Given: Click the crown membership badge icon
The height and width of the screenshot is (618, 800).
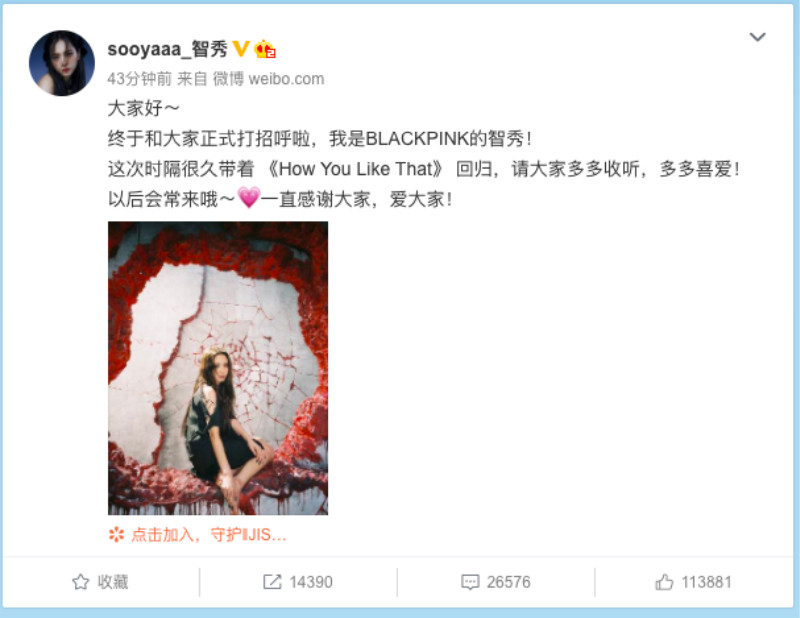Looking at the screenshot, I should [x=265, y=50].
